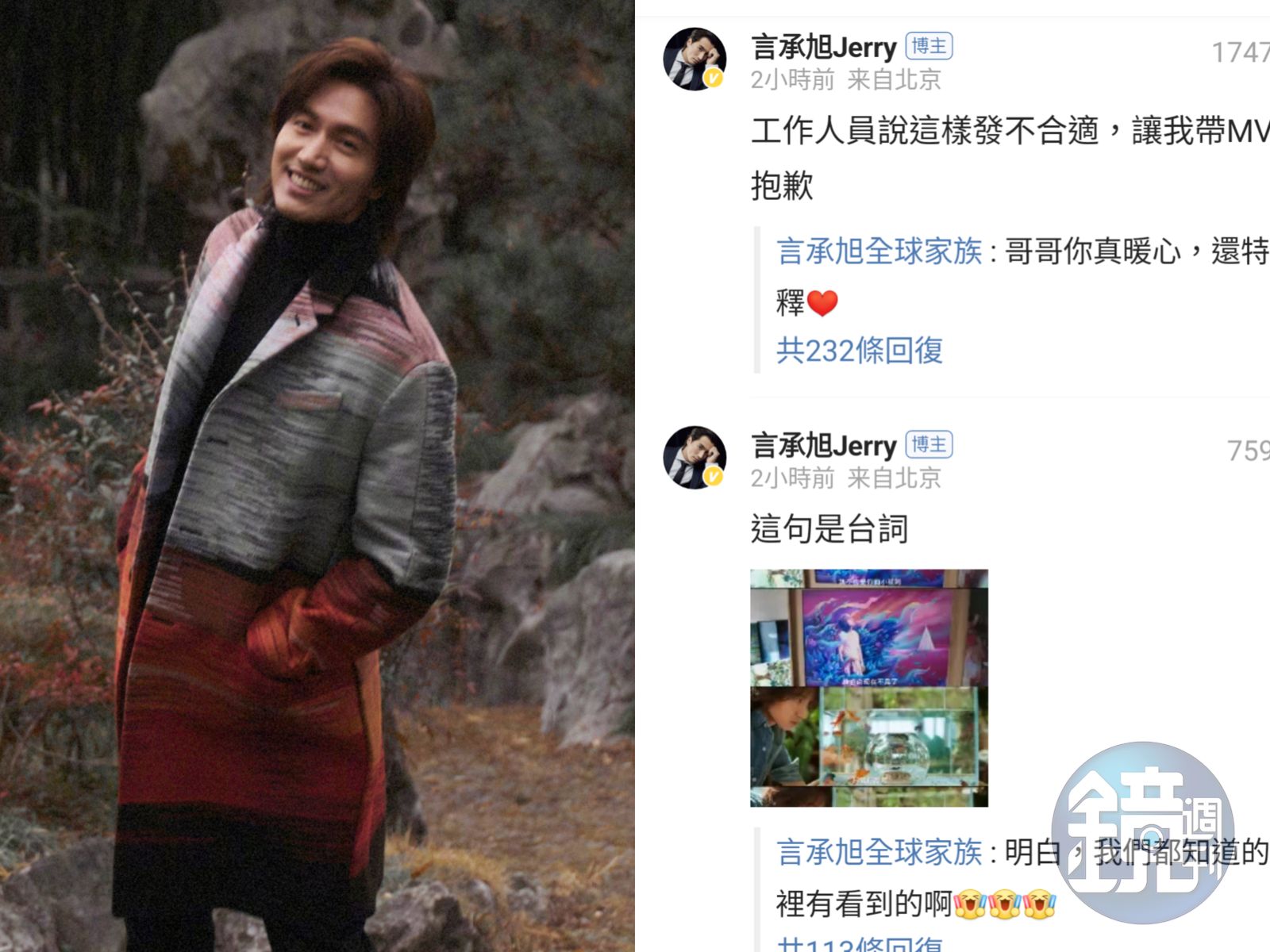Screen dimensions: 1270x952
Task: Click the 1747 like count
Action: click(1241, 52)
